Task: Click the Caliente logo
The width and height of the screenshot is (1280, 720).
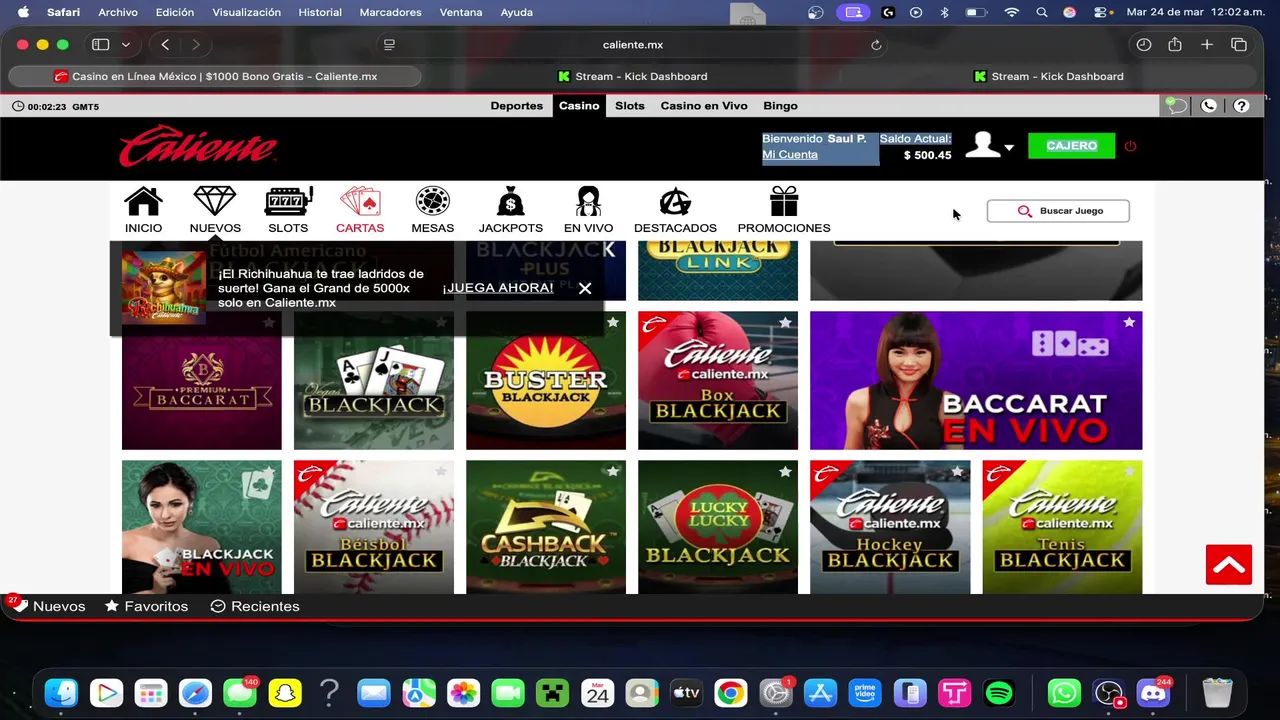Action: click(198, 146)
